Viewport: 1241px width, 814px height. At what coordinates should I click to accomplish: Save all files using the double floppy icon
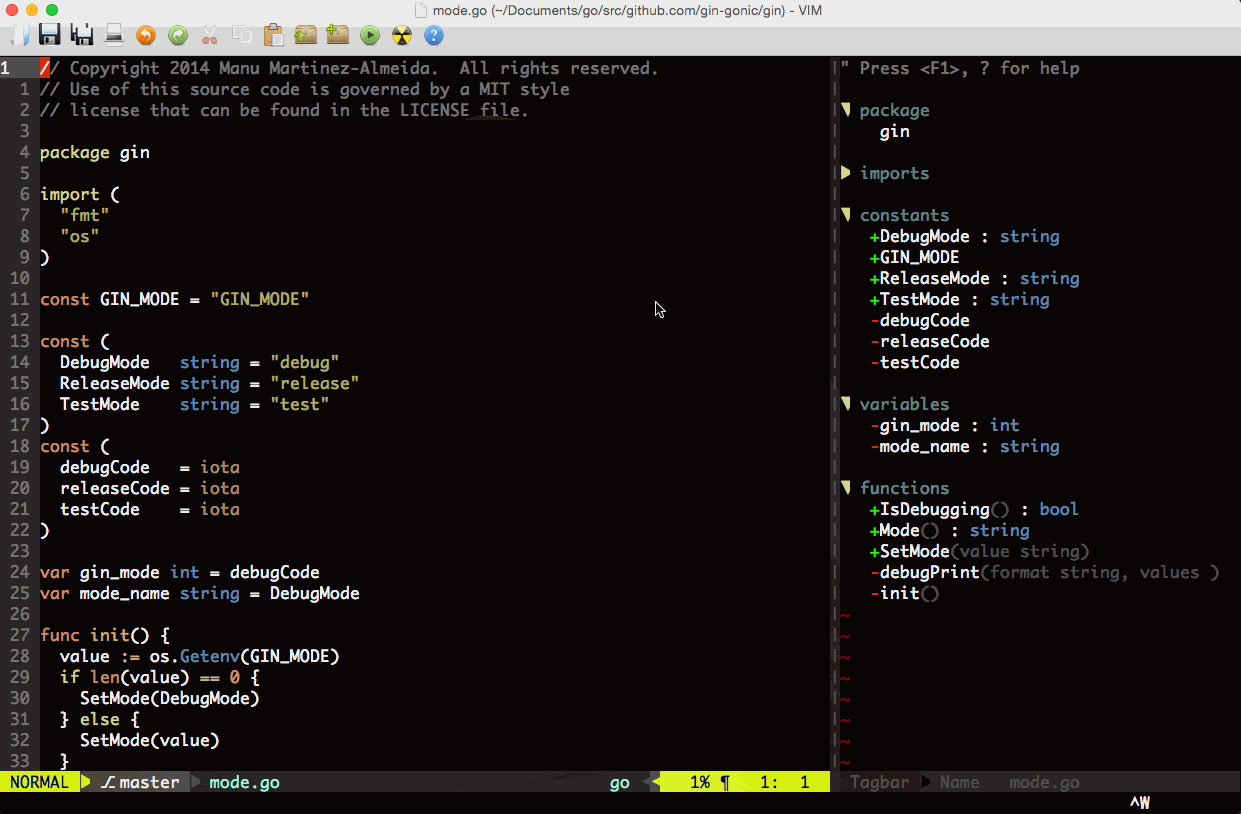coord(82,36)
